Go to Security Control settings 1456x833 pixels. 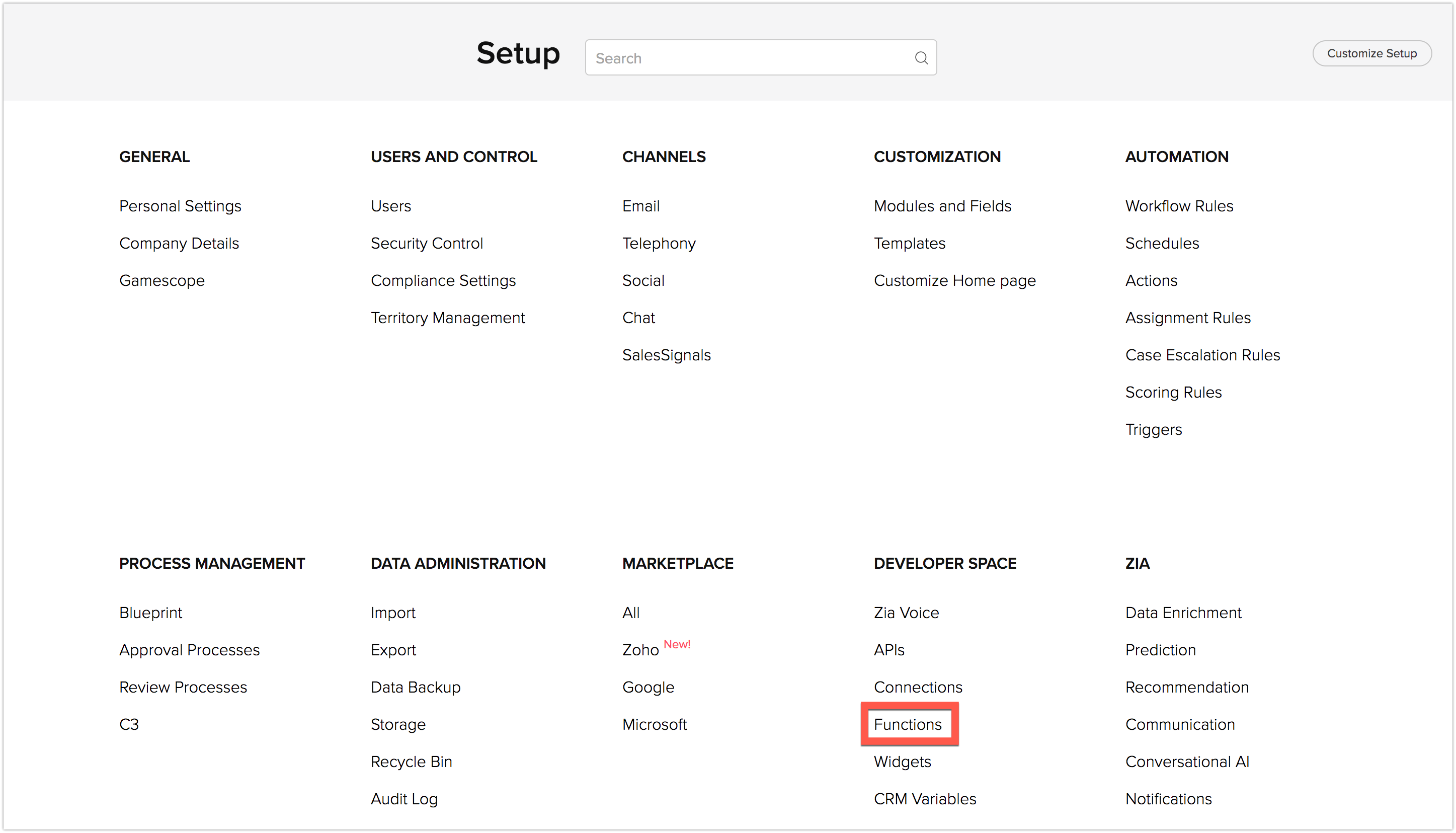point(427,243)
